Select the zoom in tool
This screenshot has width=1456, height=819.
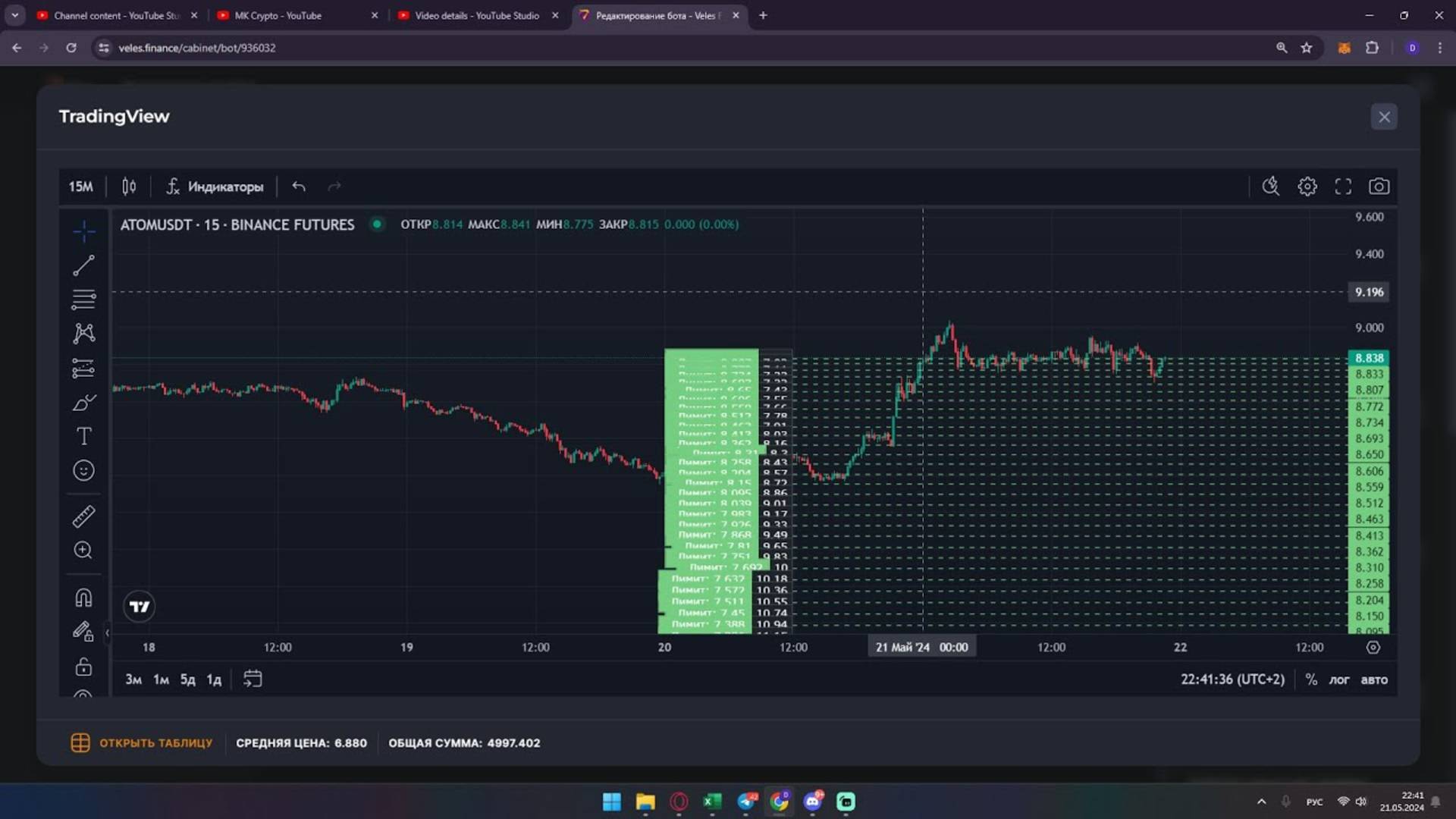(x=83, y=551)
